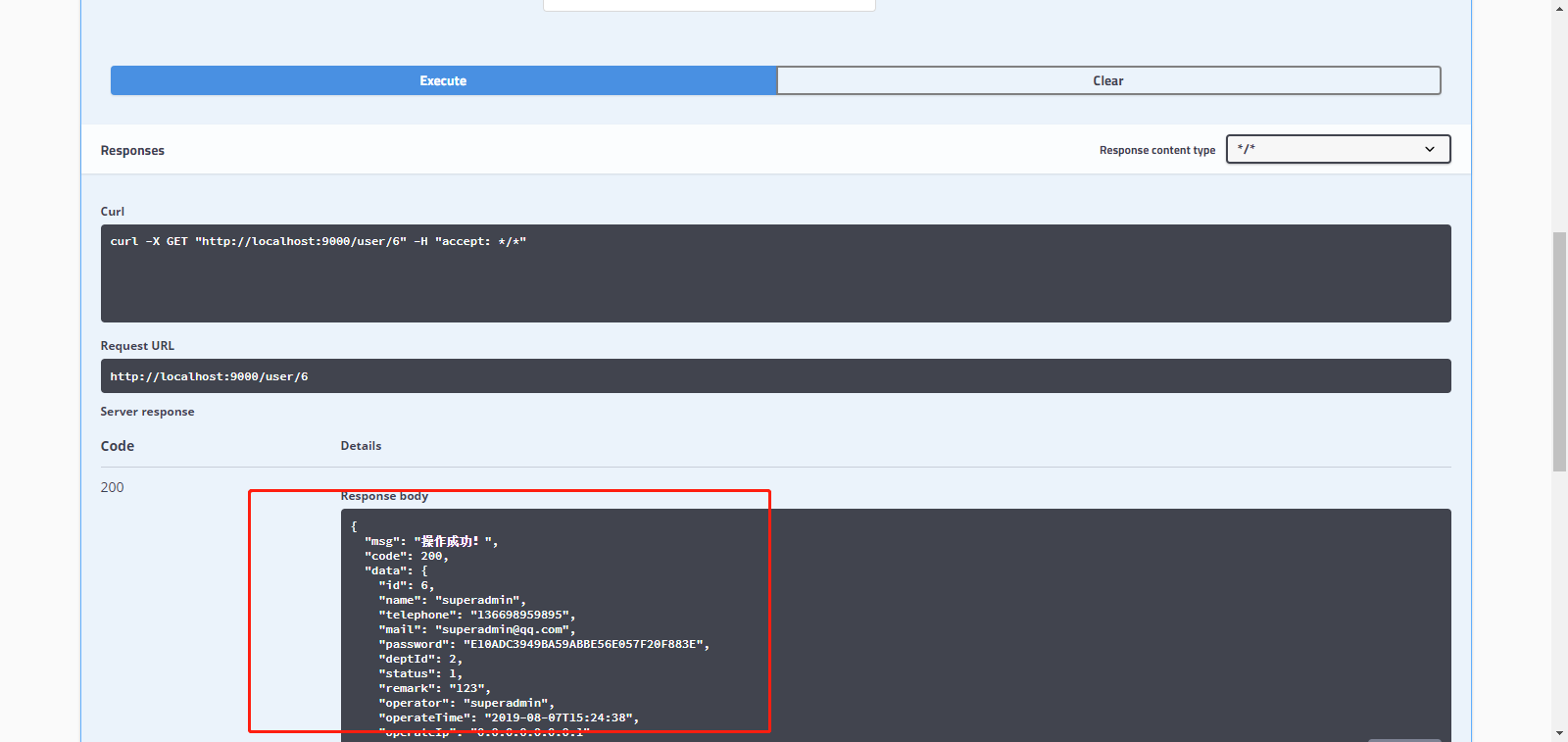Click the Request URL http://localhost:9000/user/6
The image size is (1568, 742).
tap(209, 376)
